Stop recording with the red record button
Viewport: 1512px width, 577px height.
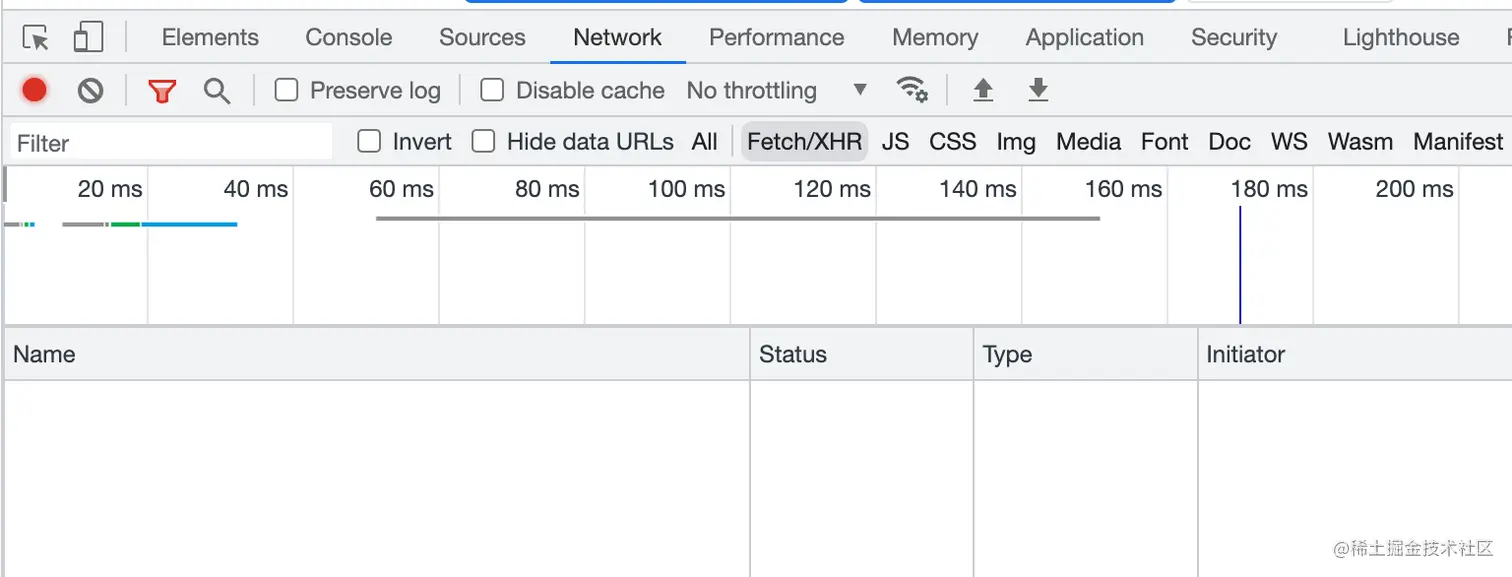(35, 90)
